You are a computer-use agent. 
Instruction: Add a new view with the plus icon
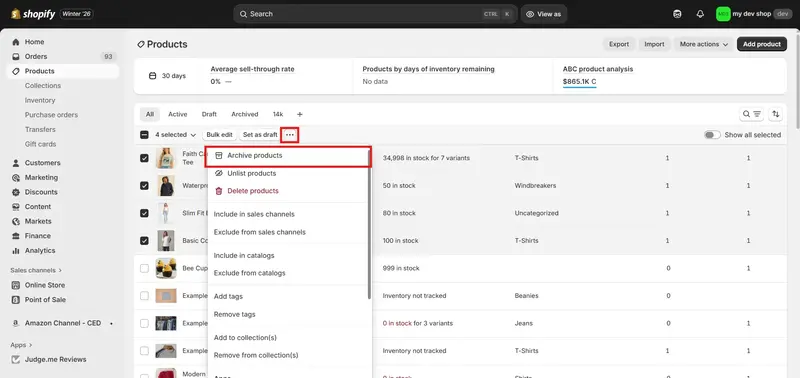tap(299, 114)
